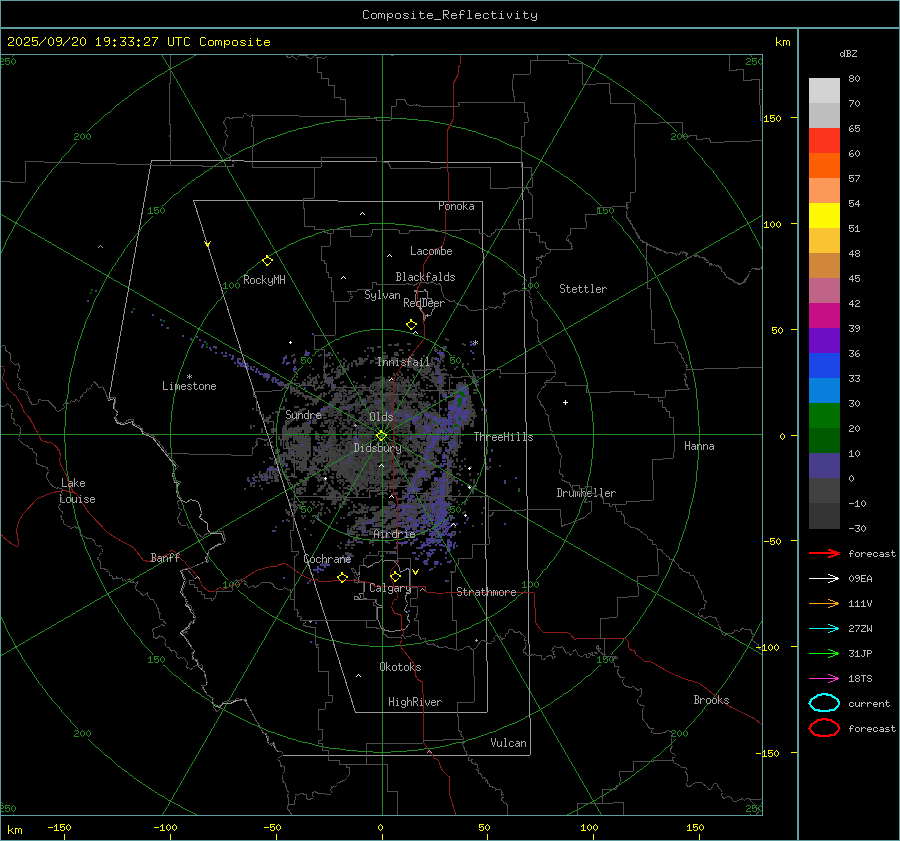This screenshot has width=900, height=841.
Task: Click the Drumheller city label
Action: [586, 493]
